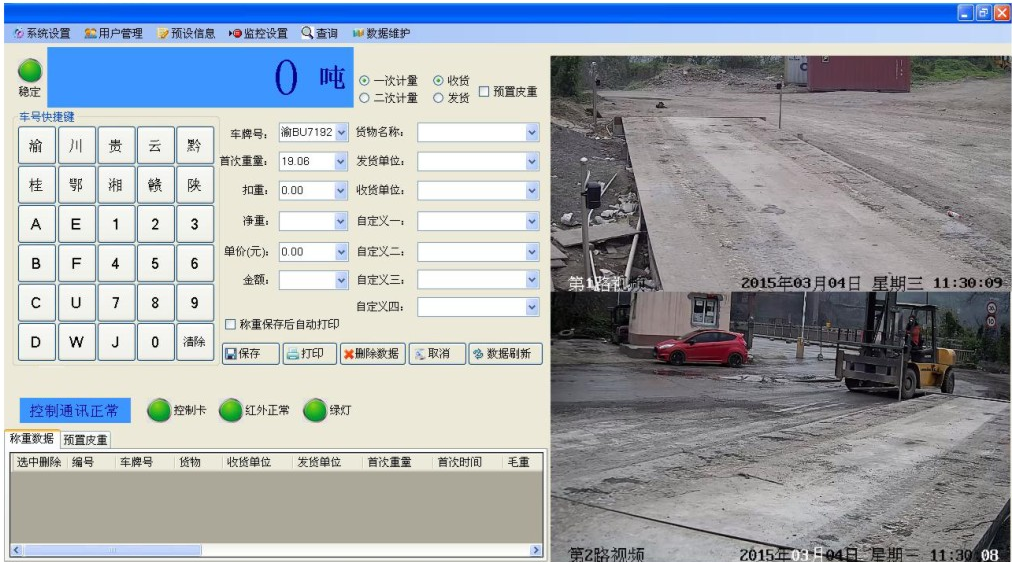This screenshot has width=1012, height=562.
Task: Switch to the 预置皮重 tab
Action: point(85,439)
